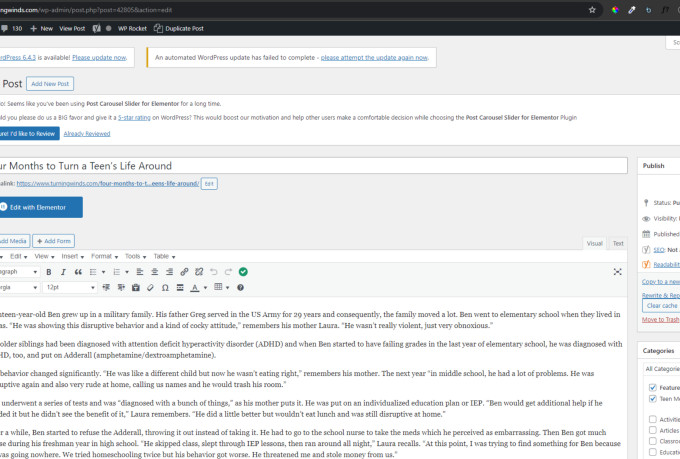Viewport: 680px width, 459px height.
Task: Insert or edit a link
Action: [184, 272]
